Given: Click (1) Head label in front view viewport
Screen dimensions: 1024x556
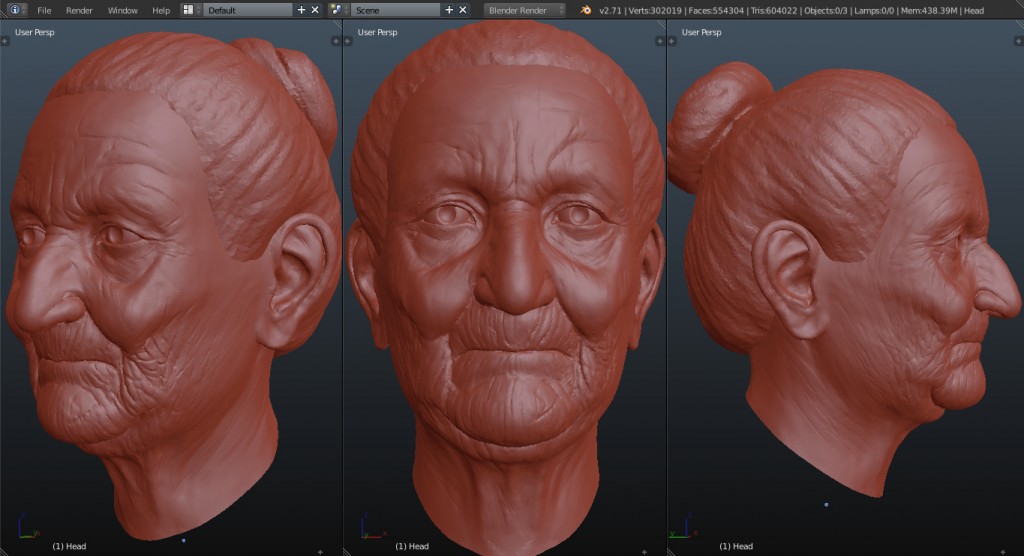Looking at the screenshot, I should [412, 546].
